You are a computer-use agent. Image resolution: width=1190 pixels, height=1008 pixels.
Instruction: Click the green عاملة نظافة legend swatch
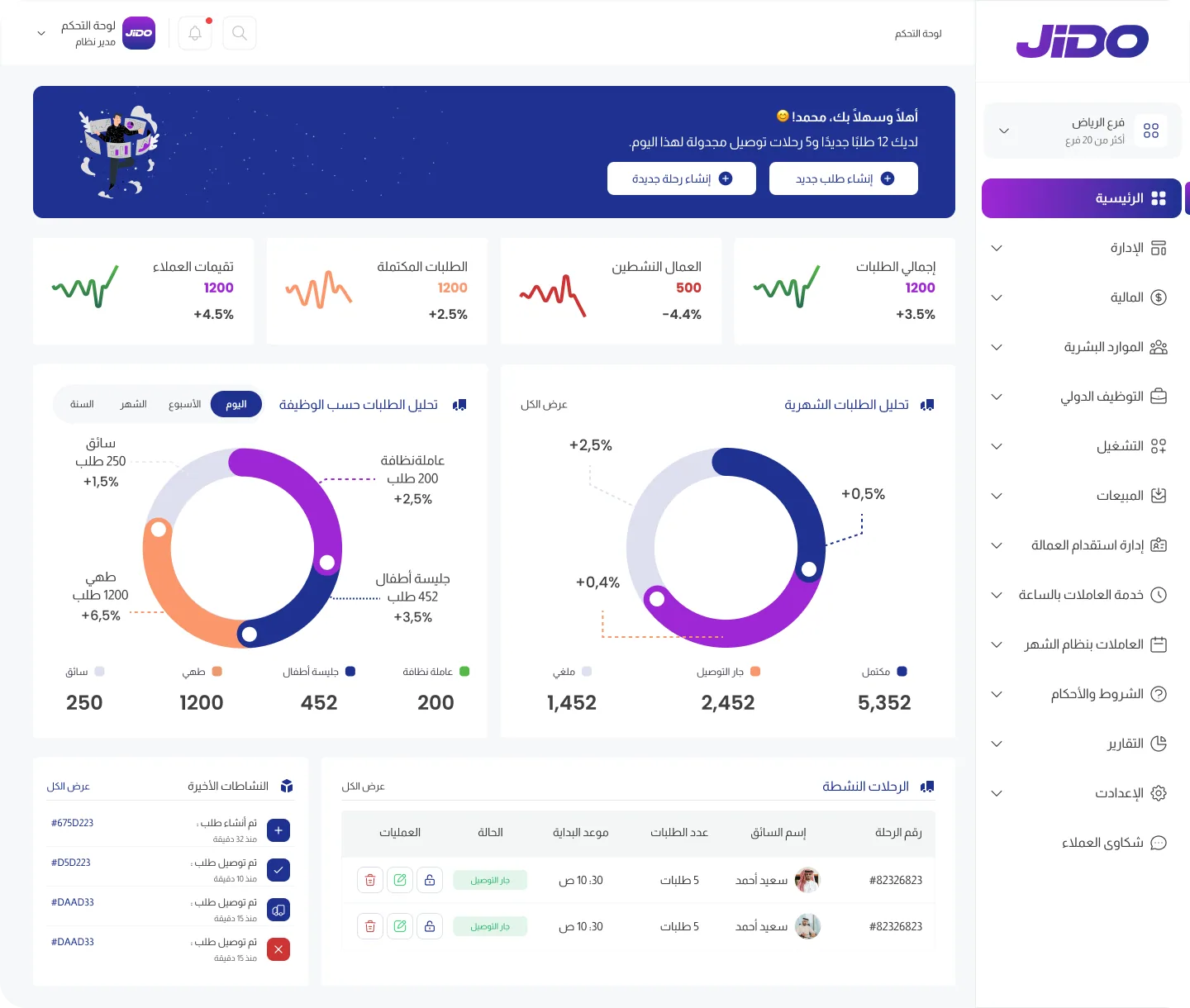pos(464,672)
